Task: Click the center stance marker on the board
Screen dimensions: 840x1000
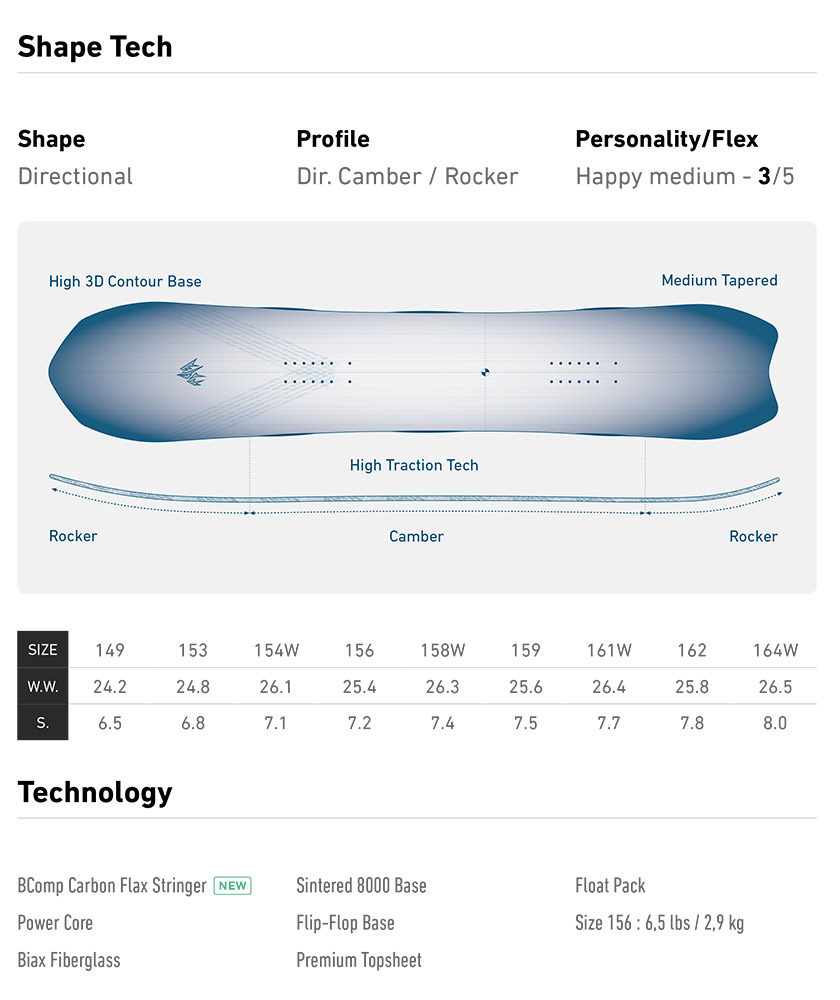Action: (485, 372)
